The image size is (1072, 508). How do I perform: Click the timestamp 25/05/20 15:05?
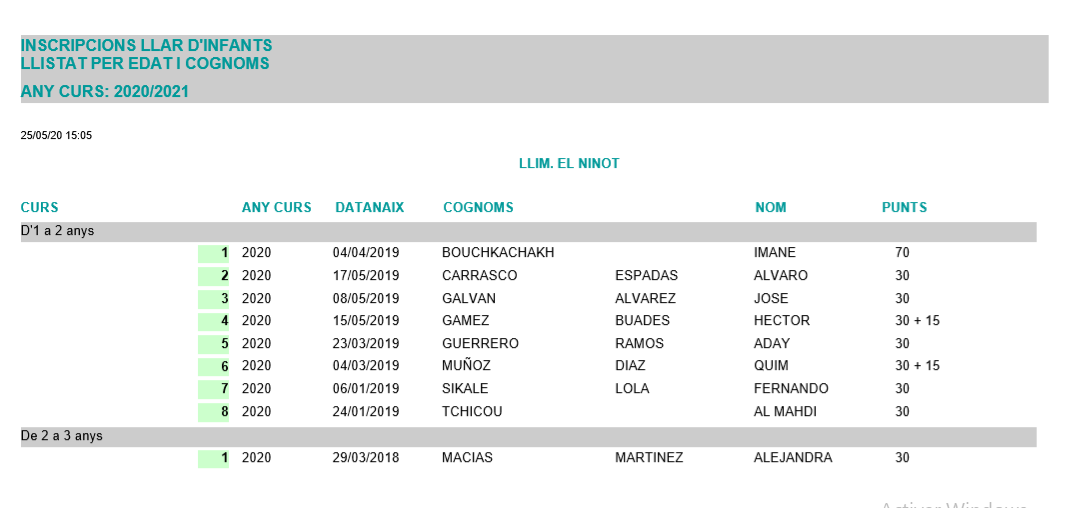tap(56, 135)
